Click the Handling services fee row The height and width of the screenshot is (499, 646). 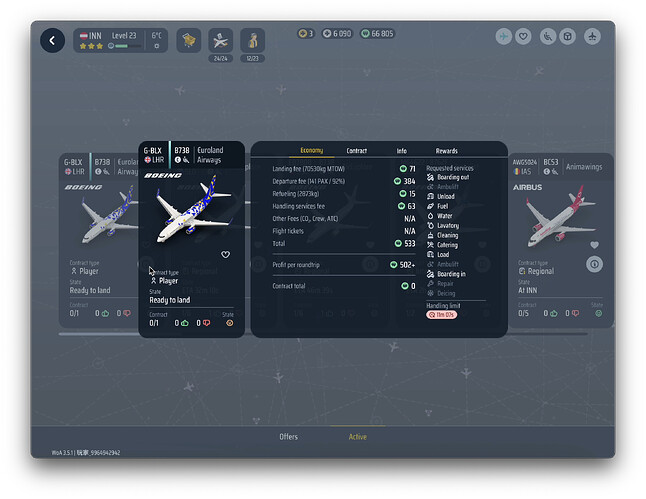344,206
